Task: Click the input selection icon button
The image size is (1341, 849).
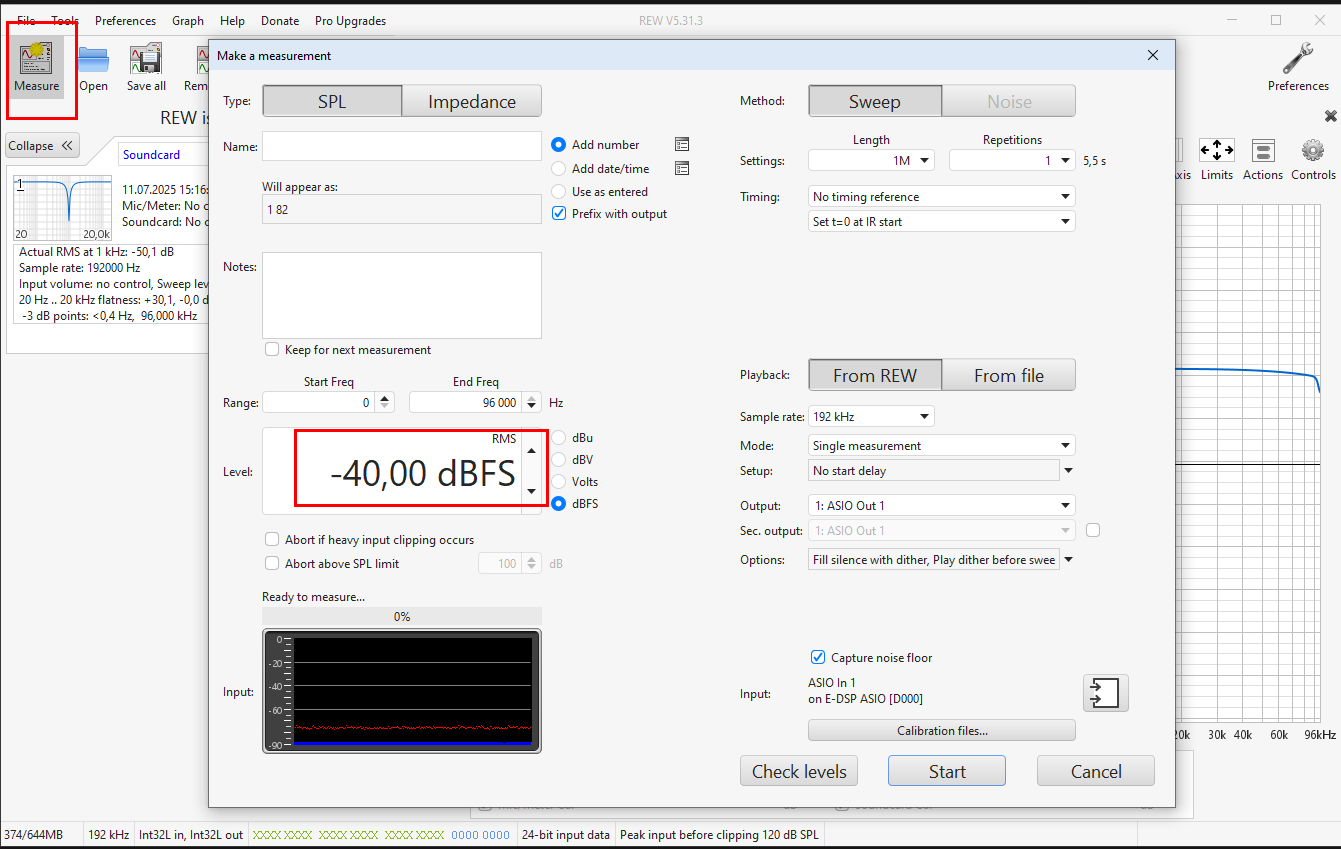Action: 1106,693
